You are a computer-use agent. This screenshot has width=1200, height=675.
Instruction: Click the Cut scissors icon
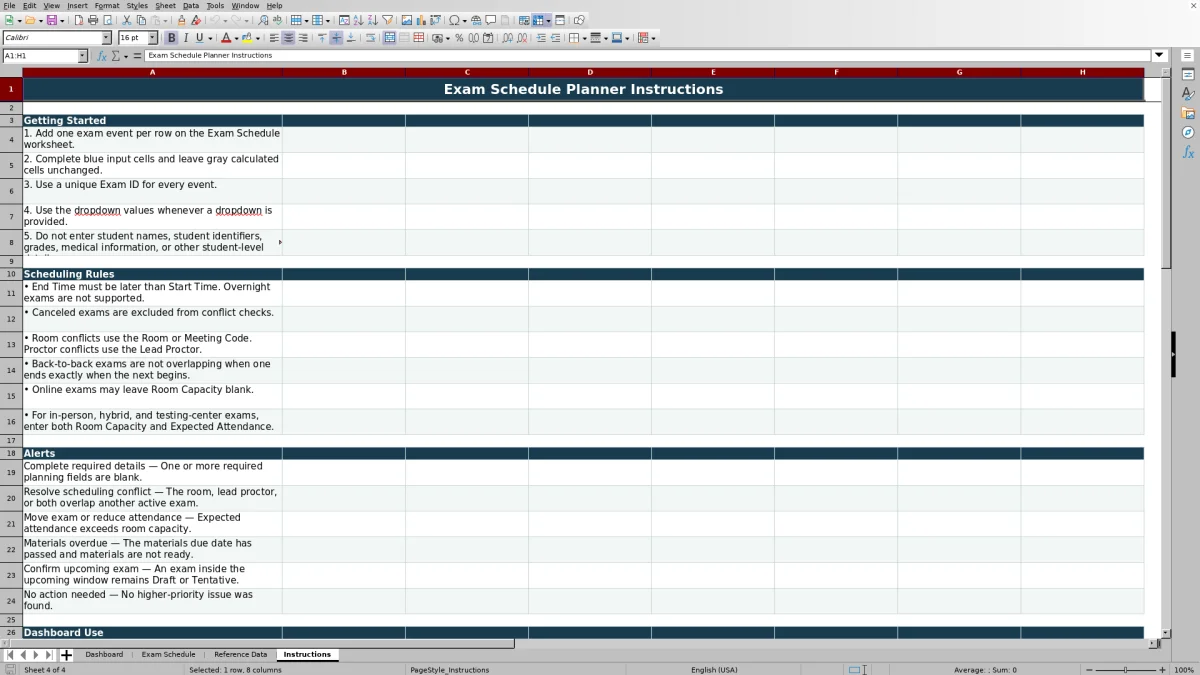click(x=126, y=20)
